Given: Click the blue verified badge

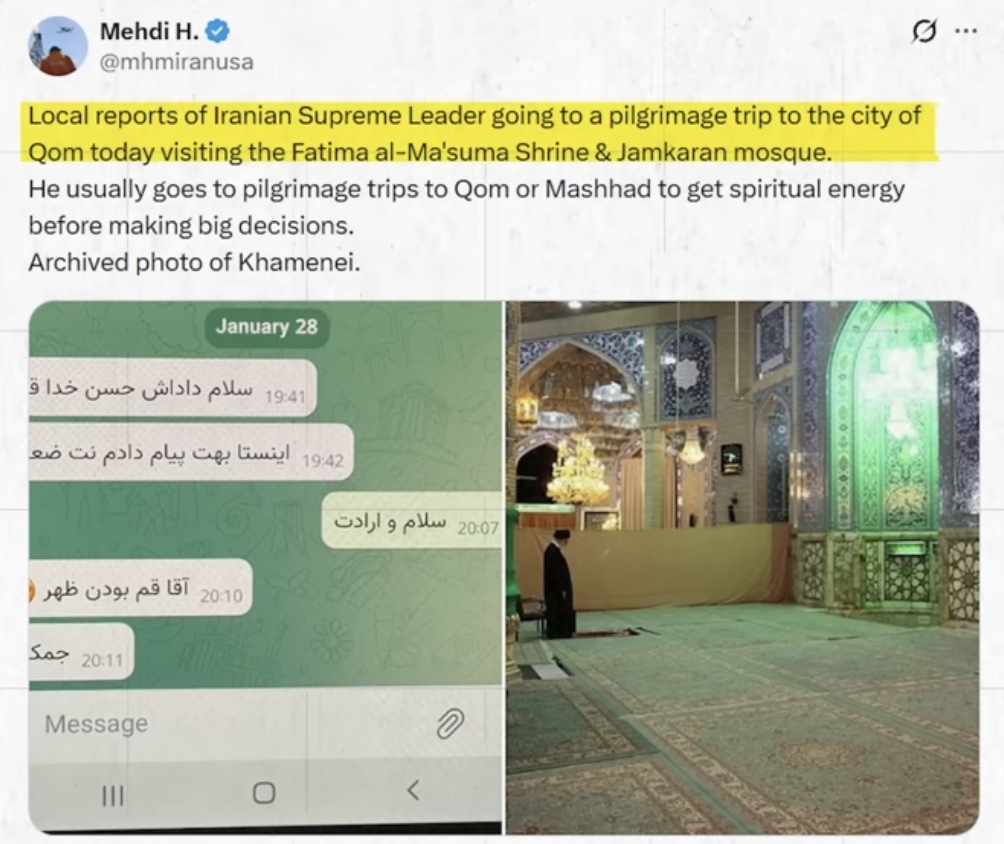Looking at the screenshot, I should (x=218, y=31).
